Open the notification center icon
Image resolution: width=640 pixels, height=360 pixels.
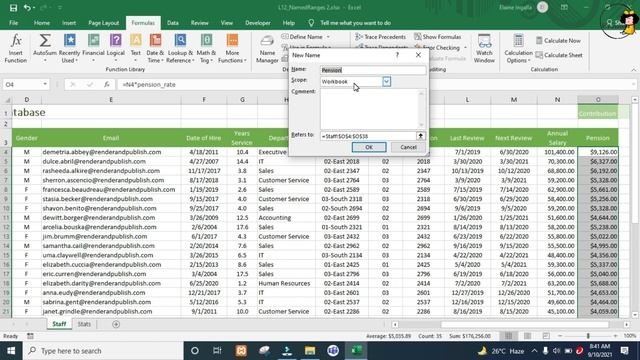[624, 351]
